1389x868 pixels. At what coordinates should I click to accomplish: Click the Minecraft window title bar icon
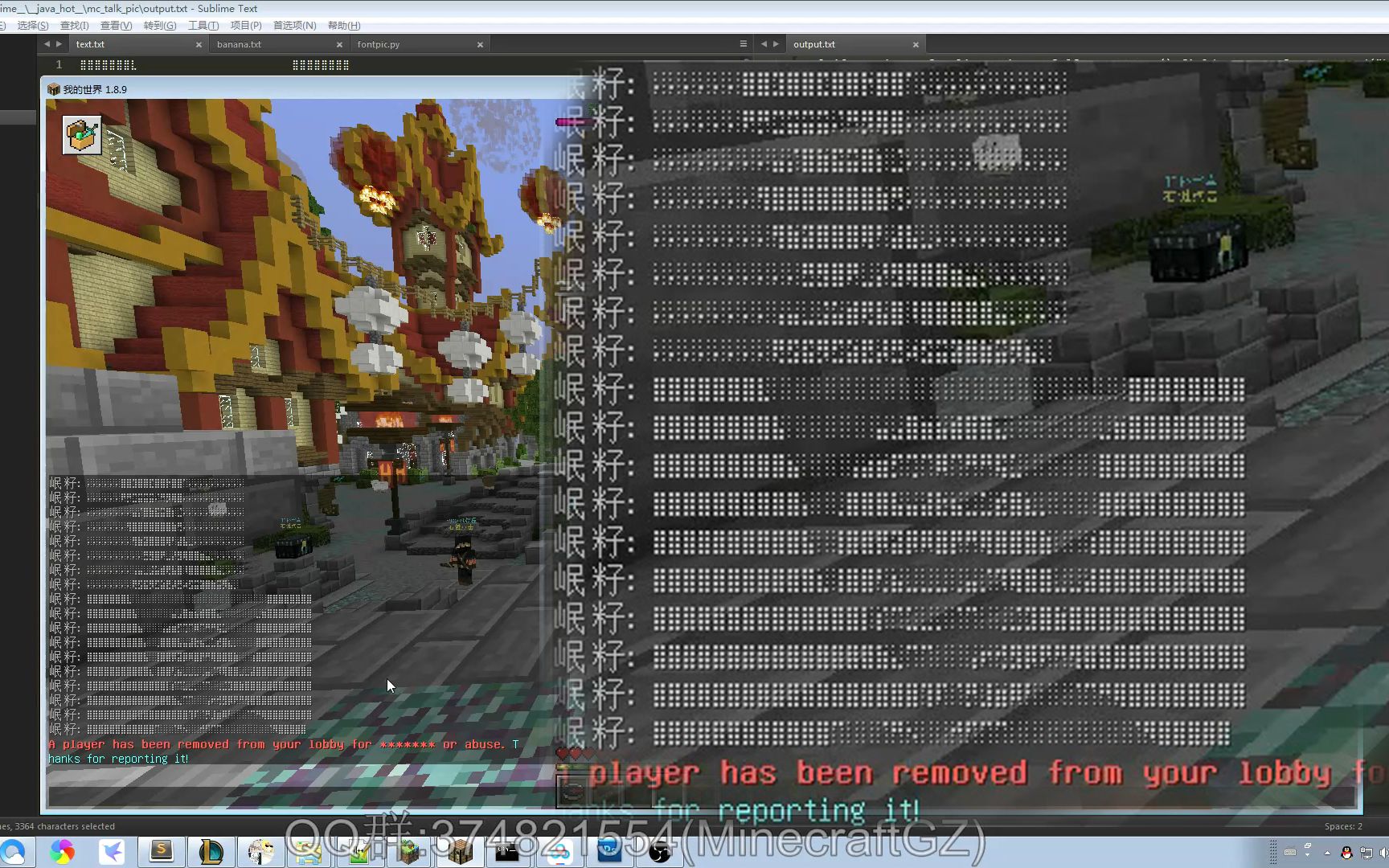pyautogui.click(x=54, y=89)
